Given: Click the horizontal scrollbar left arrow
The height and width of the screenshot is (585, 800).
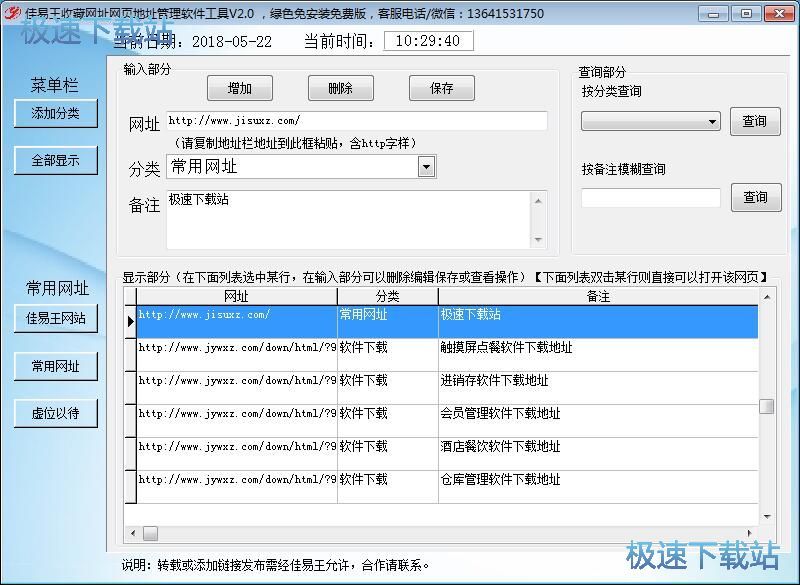Looking at the screenshot, I should coord(133,533).
